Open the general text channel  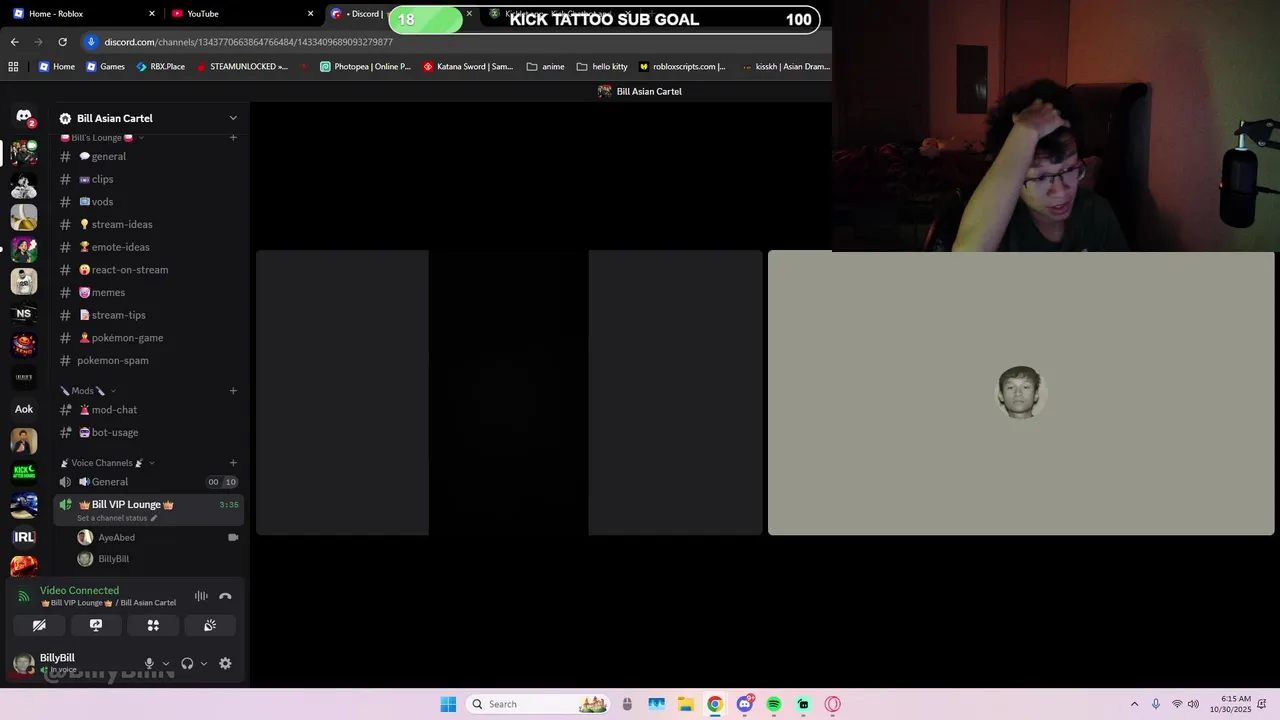tap(148, 156)
